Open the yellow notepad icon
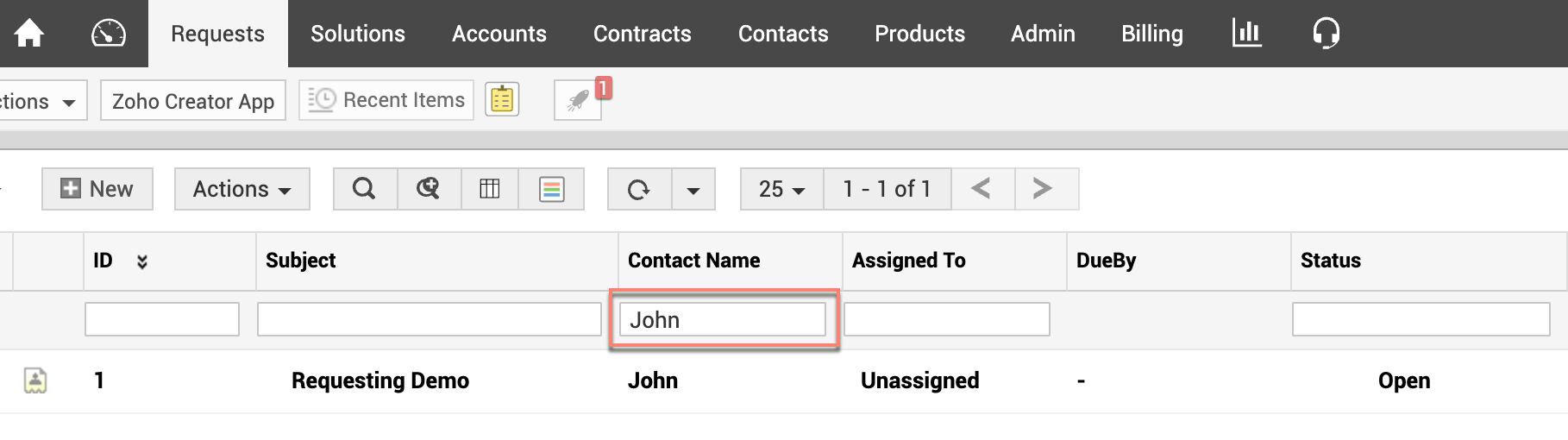This screenshot has width=1568, height=440. (502, 100)
